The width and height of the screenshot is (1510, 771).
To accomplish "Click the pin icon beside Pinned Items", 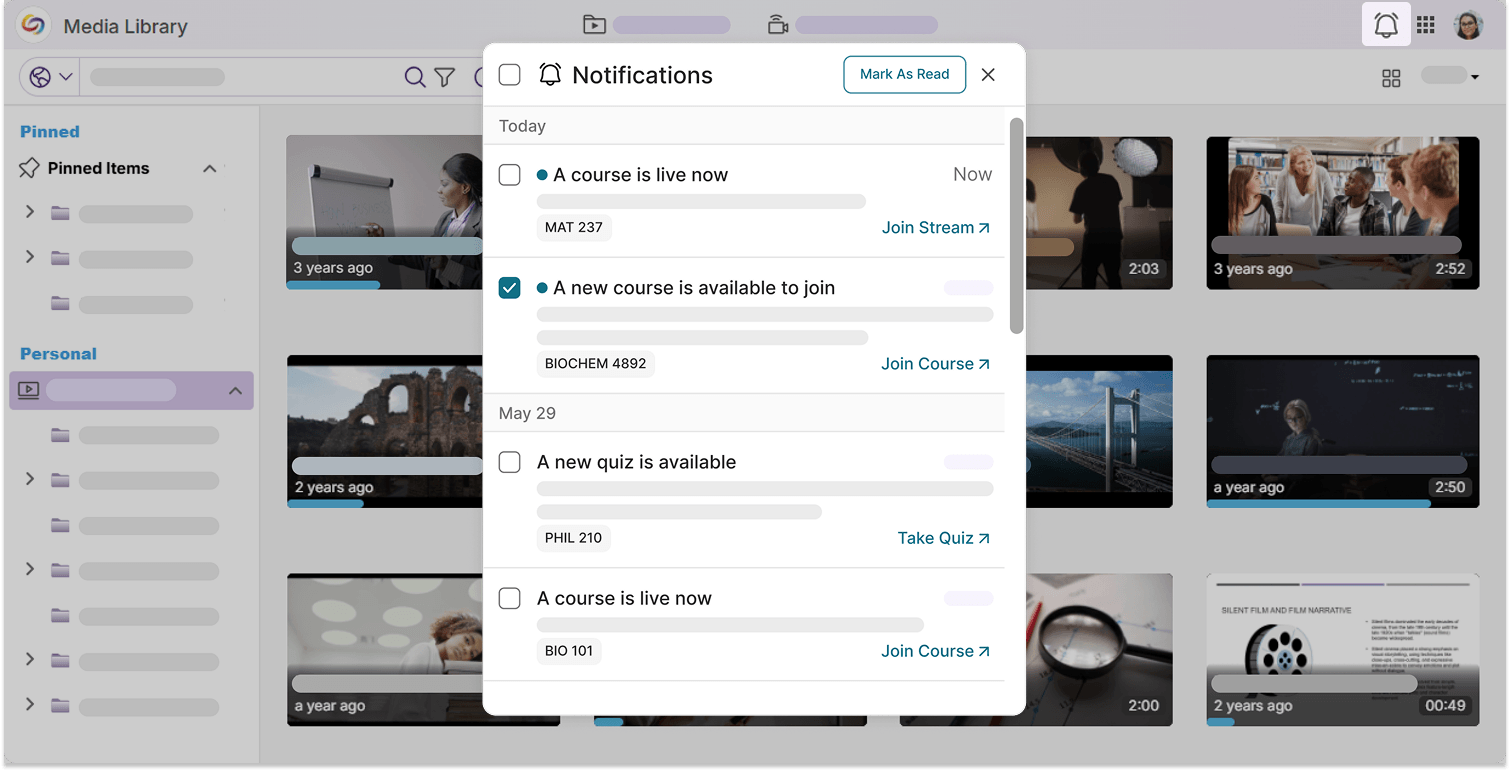I will [x=29, y=168].
